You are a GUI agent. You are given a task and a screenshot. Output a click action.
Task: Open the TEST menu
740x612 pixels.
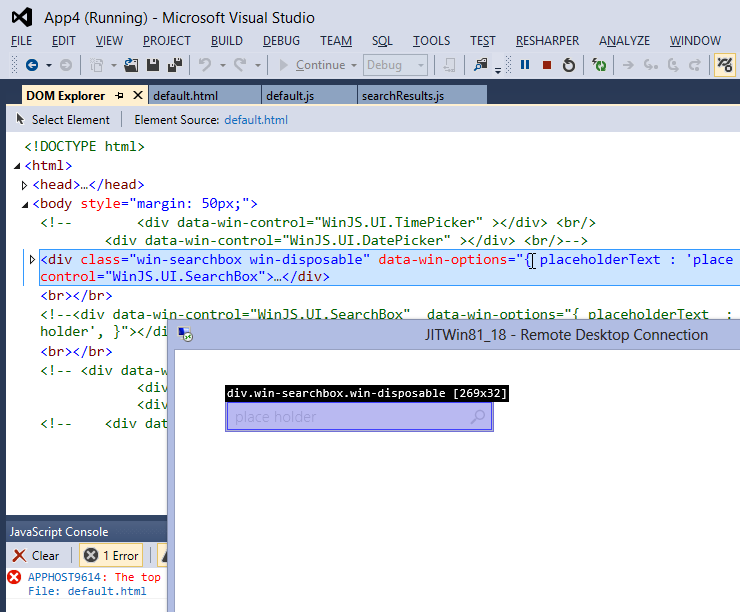tap(483, 41)
